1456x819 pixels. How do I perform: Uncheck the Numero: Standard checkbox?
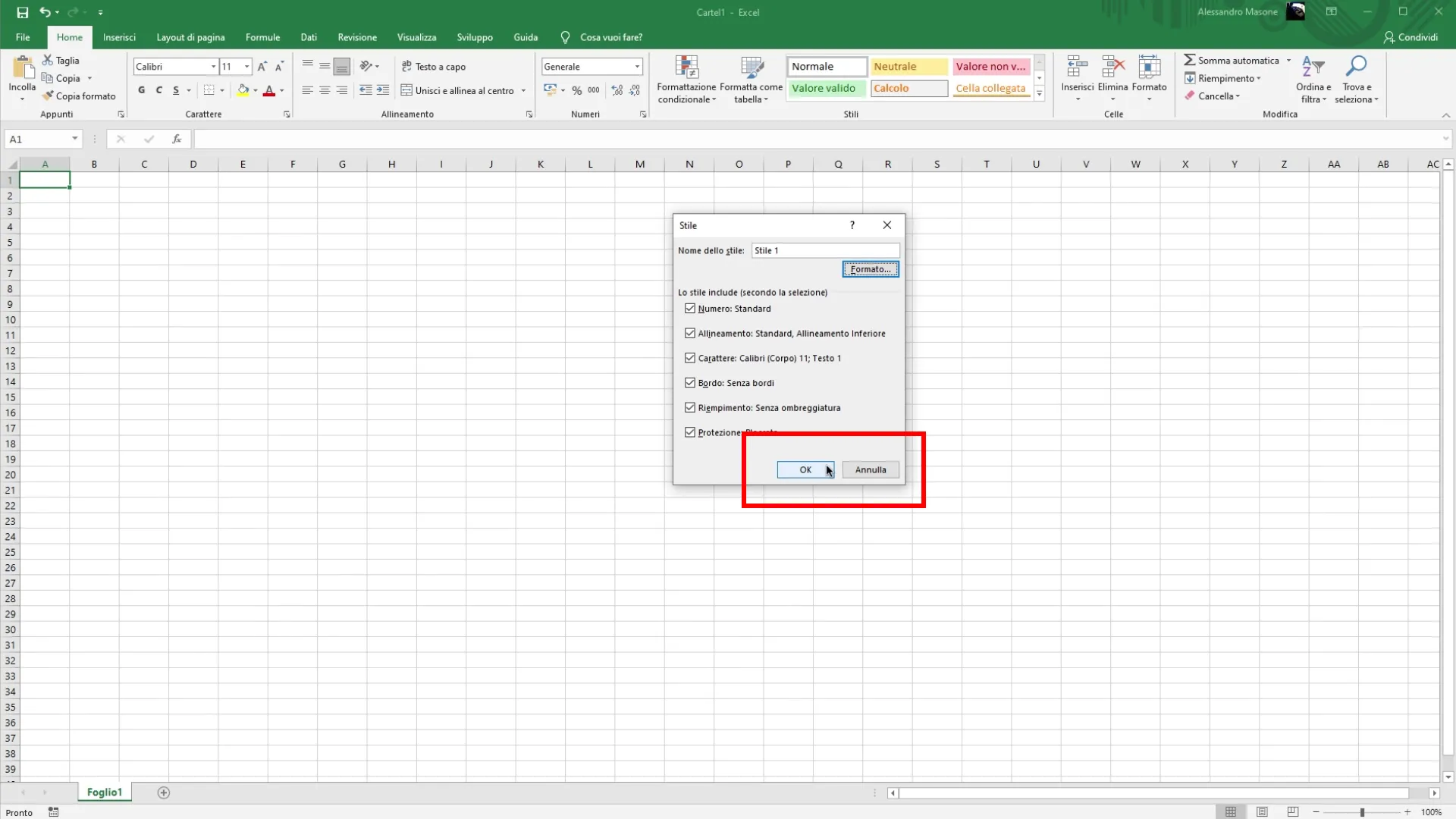(690, 309)
